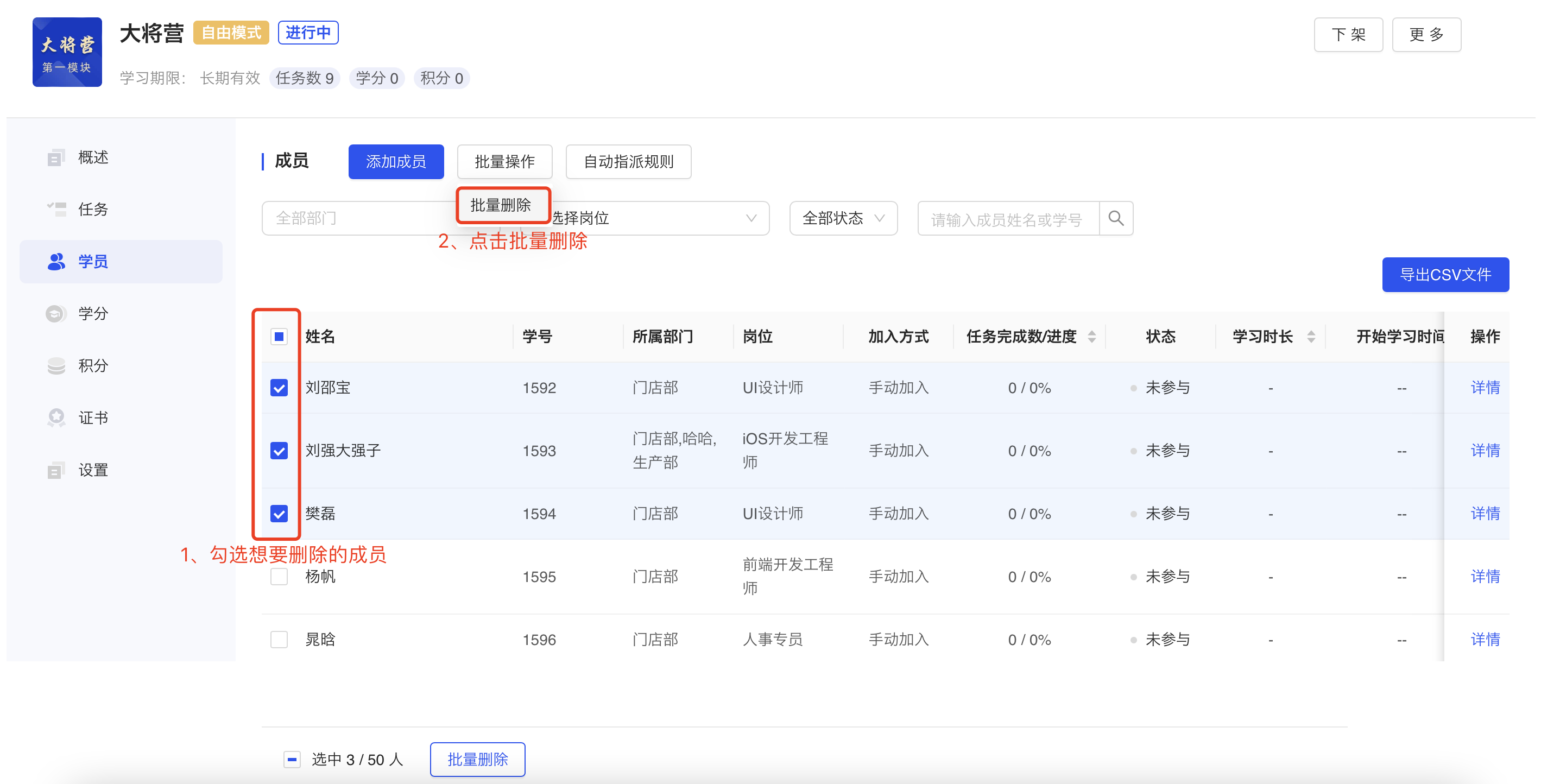The height and width of the screenshot is (784, 1541).
Task: Sort by 学习时长 arrows
Action: pos(1311,337)
